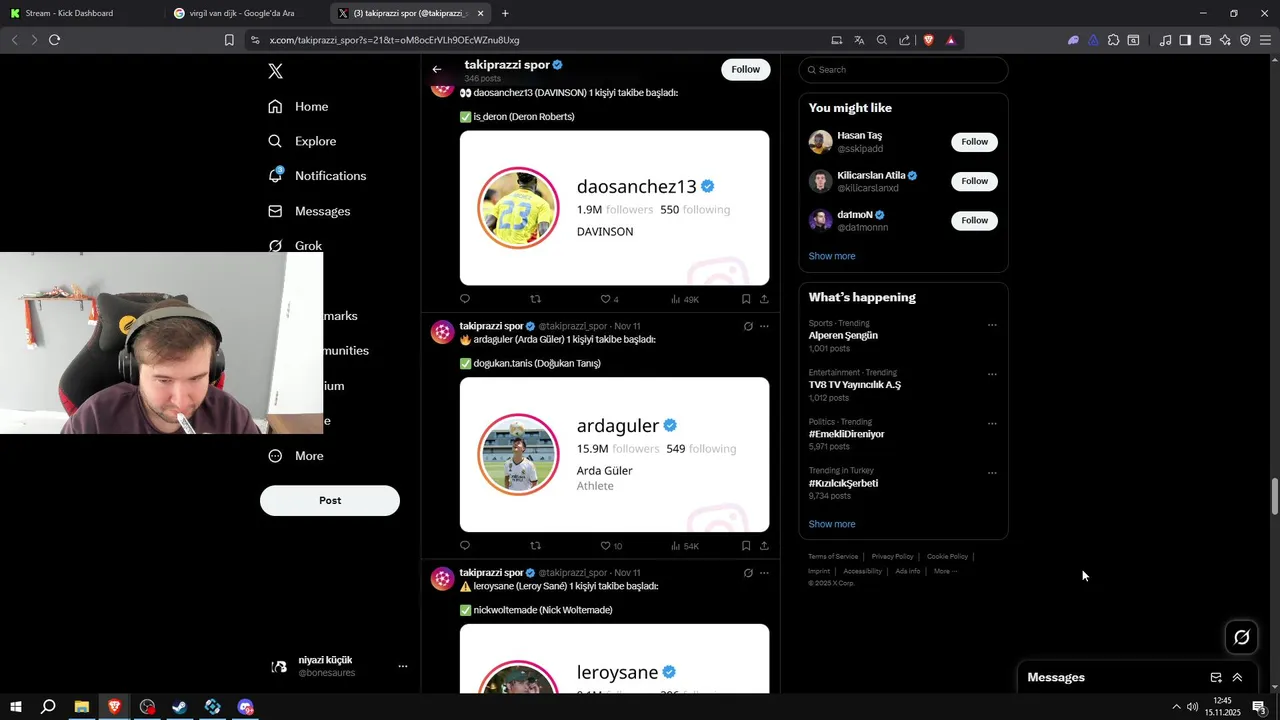Share the ardaguler post

click(764, 546)
